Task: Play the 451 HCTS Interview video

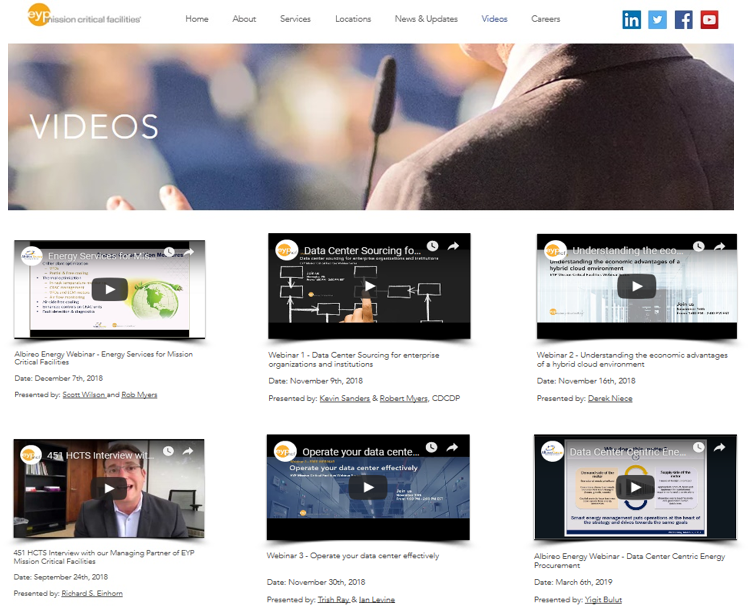Action: coord(109,488)
